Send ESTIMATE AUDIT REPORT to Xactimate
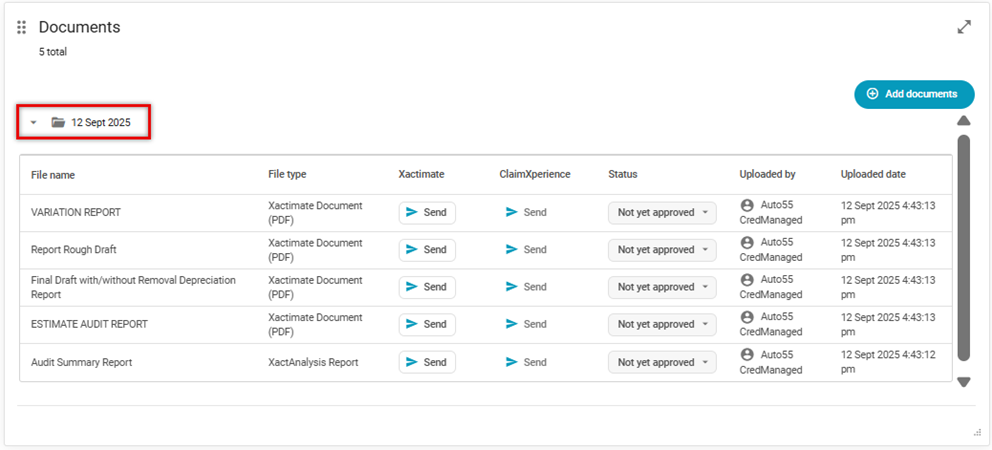This screenshot has width=992, height=450. click(x=427, y=324)
